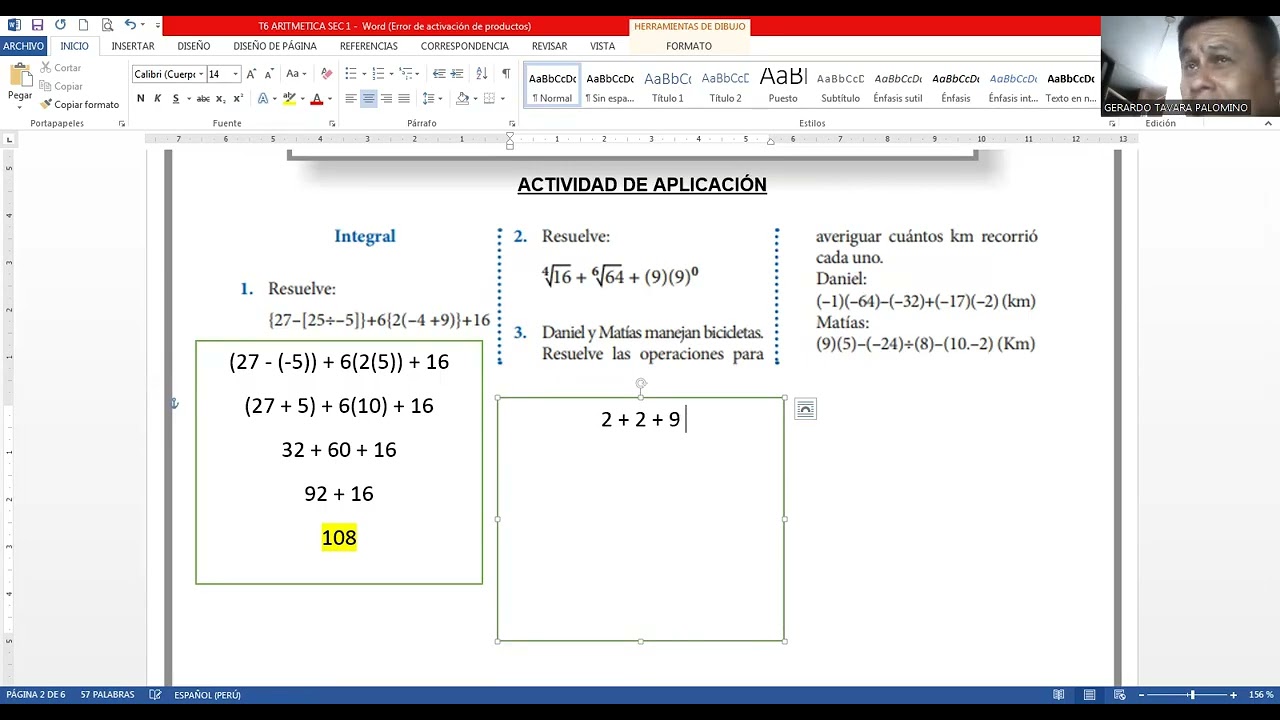Open layout options icon beside the text box
The width and height of the screenshot is (1280, 720).
(x=806, y=409)
